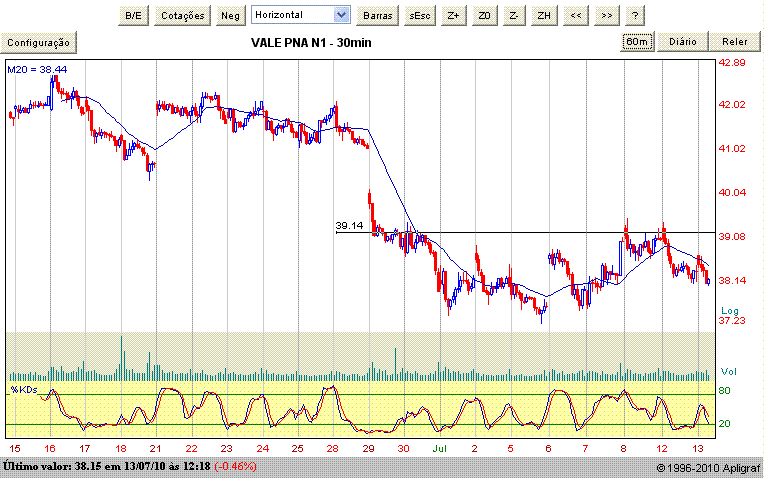Click the Último valor status text
Viewport: 764px width, 478px height.
(107, 466)
